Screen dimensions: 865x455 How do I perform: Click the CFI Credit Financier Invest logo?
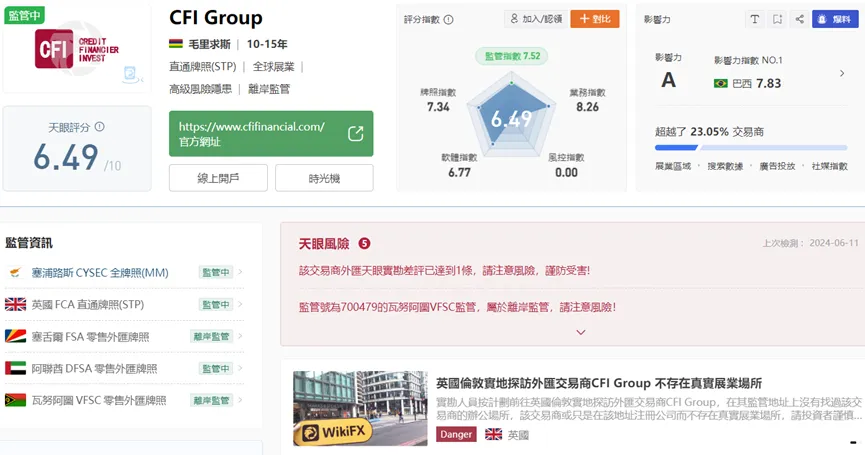click(x=77, y=49)
